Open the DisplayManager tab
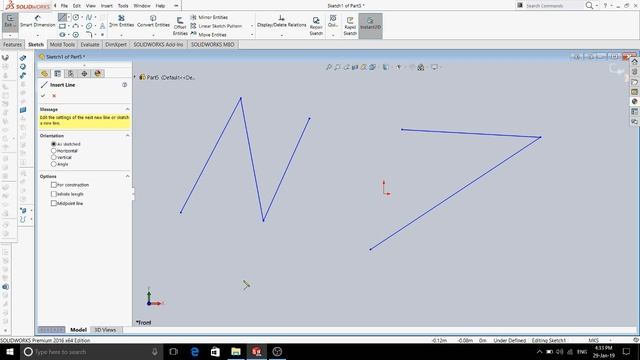 tap(98, 73)
